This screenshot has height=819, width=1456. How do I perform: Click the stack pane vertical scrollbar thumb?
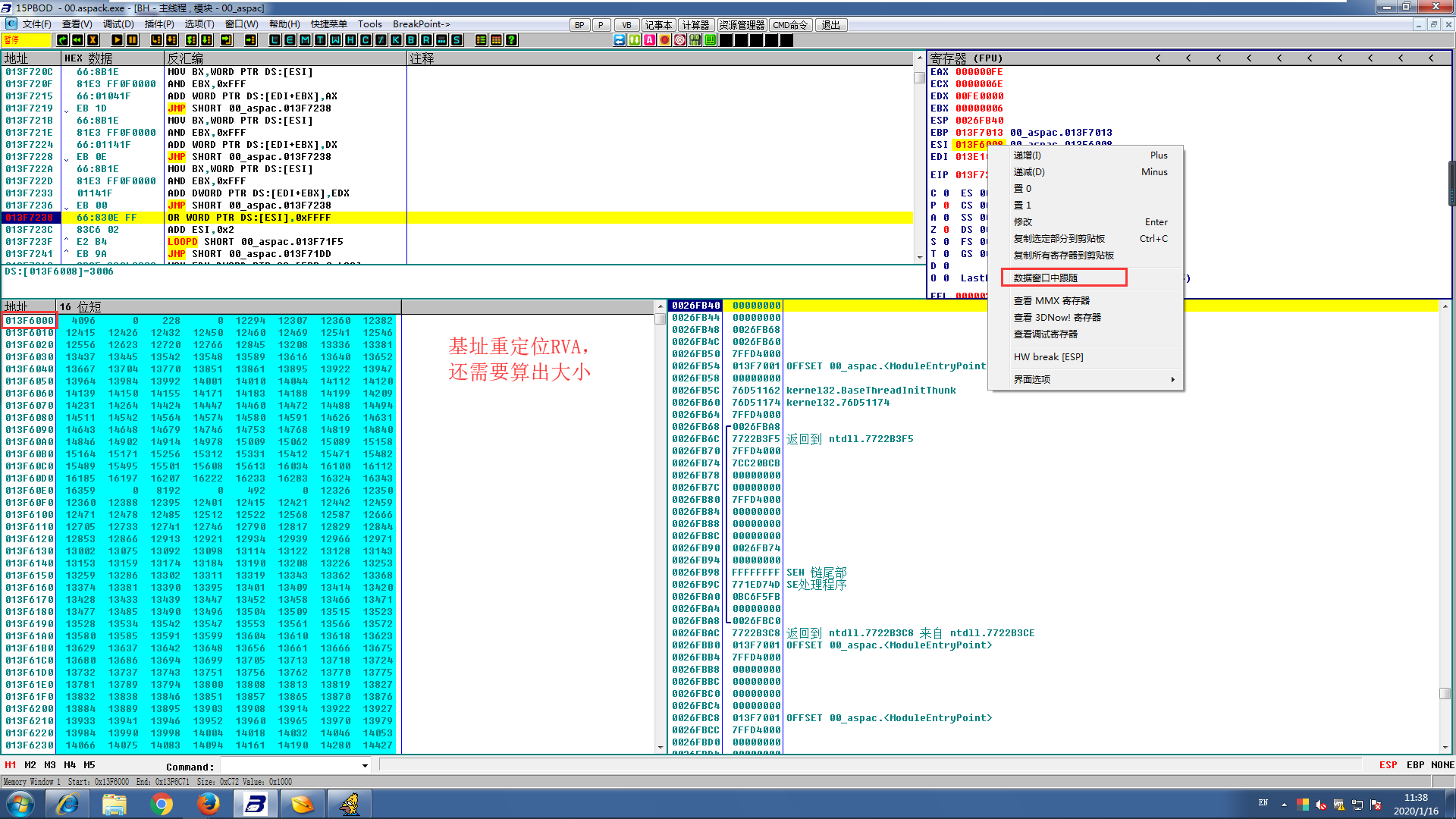click(1445, 693)
